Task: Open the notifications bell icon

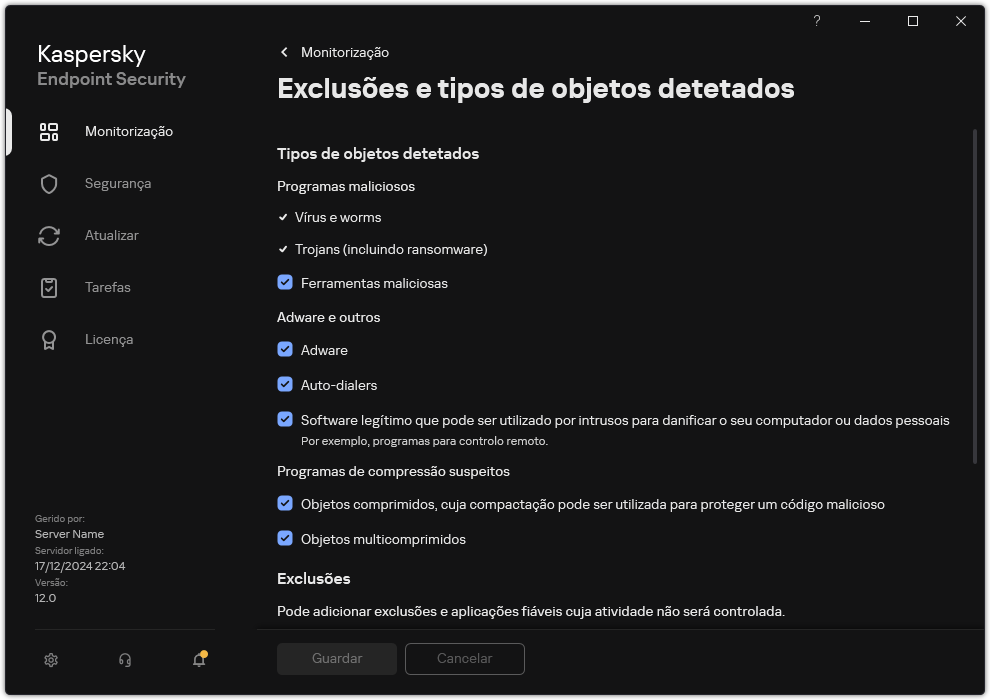Action: point(198,660)
